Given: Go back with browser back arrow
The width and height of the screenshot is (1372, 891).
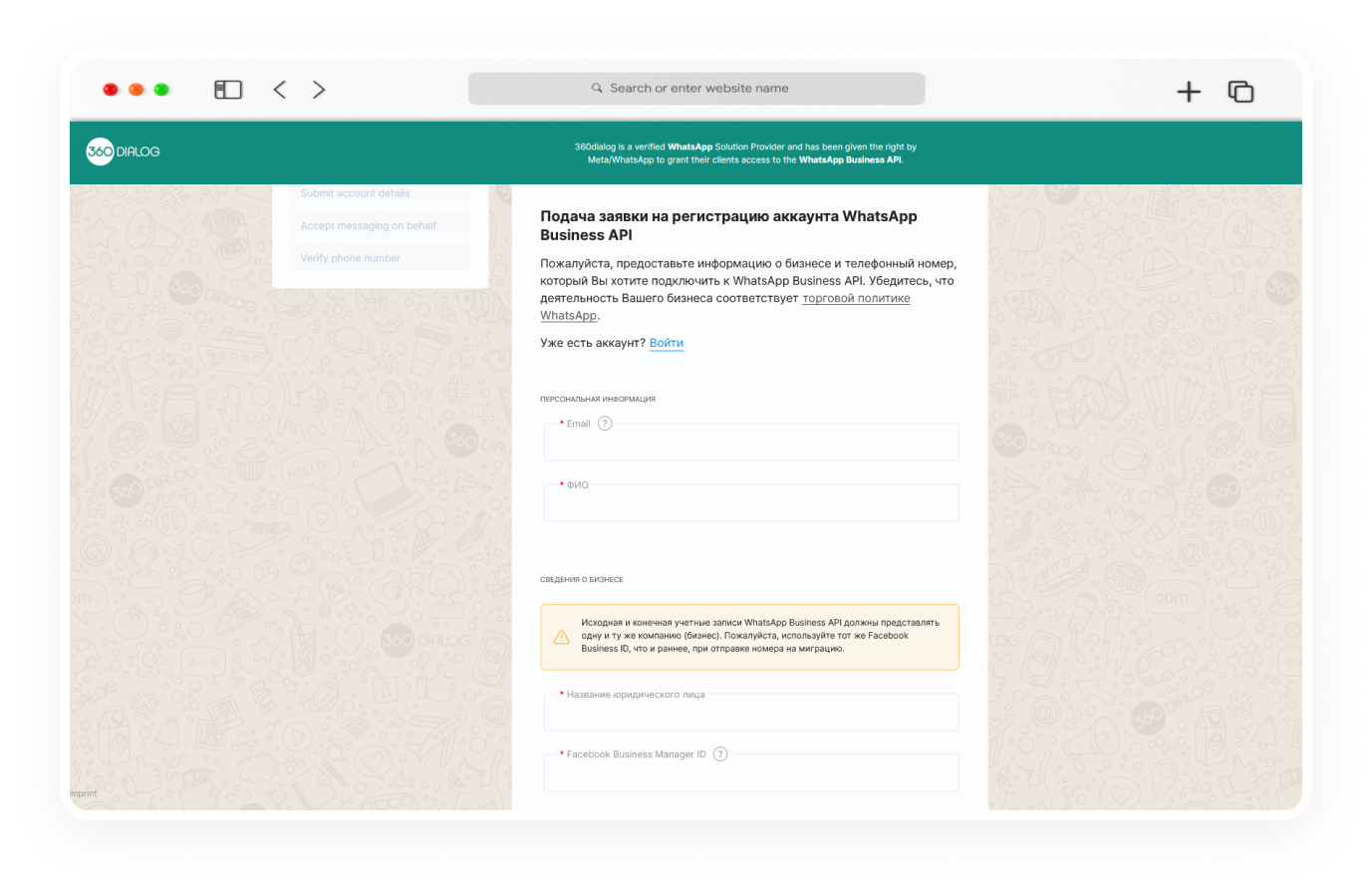Looking at the screenshot, I should coord(280,90).
